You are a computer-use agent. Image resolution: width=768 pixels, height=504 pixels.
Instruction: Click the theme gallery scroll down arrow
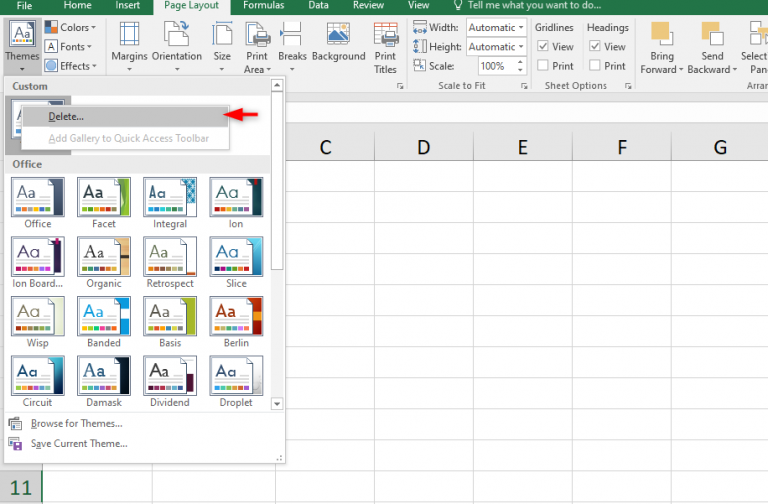click(277, 404)
